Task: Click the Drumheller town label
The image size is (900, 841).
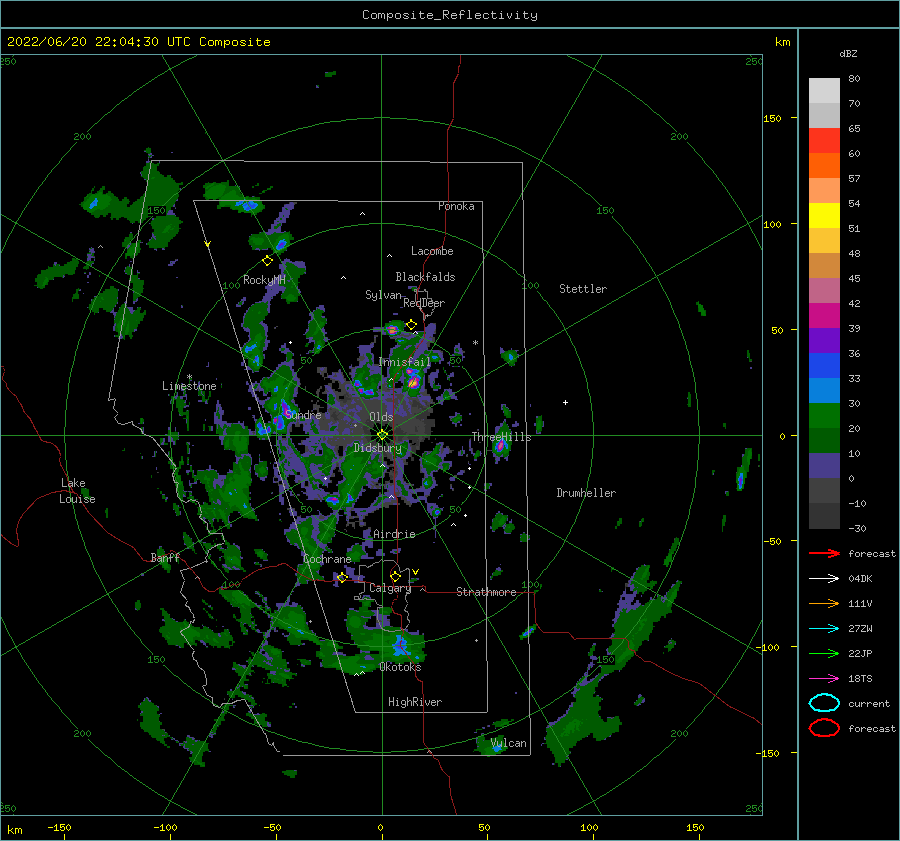Action: tap(586, 493)
